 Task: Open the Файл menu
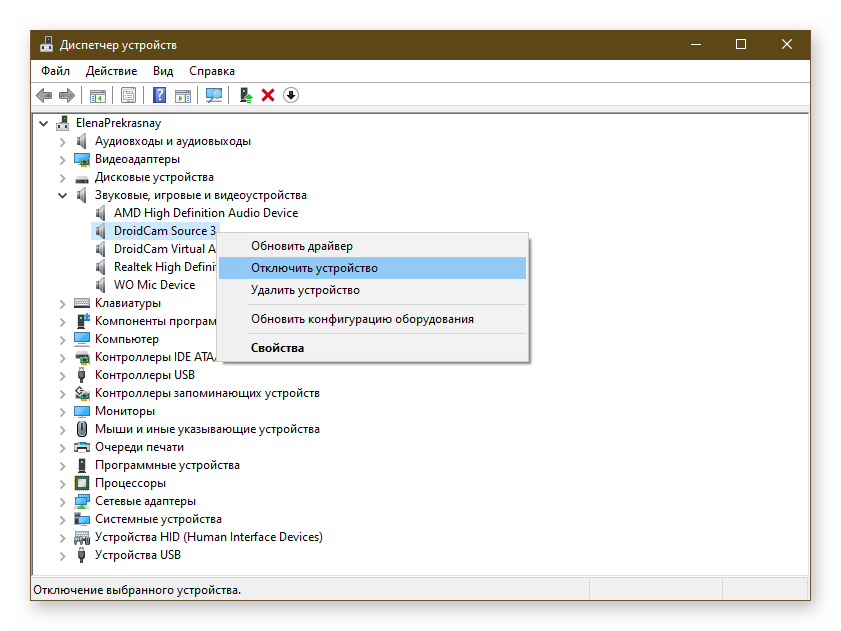(55, 71)
